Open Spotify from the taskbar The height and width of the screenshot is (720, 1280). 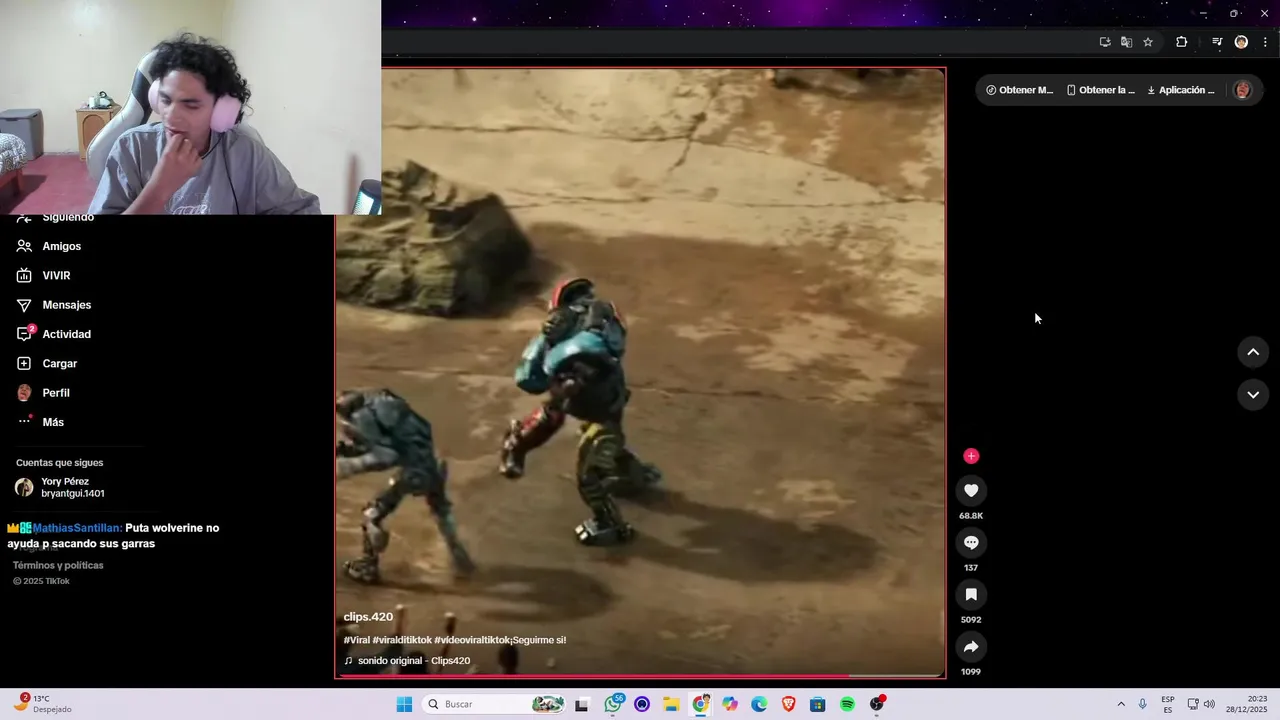point(847,704)
